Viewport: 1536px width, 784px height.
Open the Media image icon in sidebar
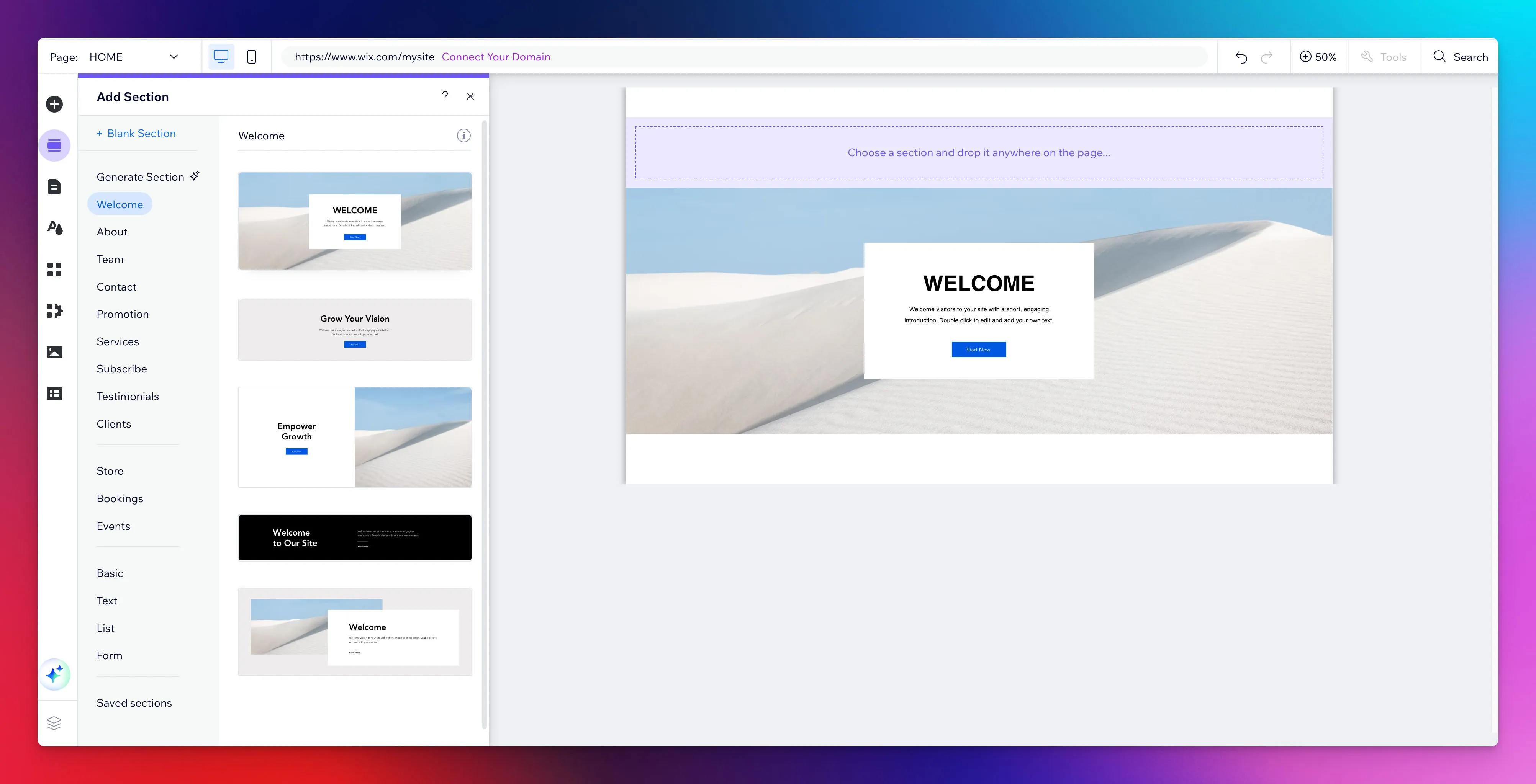pyautogui.click(x=54, y=352)
